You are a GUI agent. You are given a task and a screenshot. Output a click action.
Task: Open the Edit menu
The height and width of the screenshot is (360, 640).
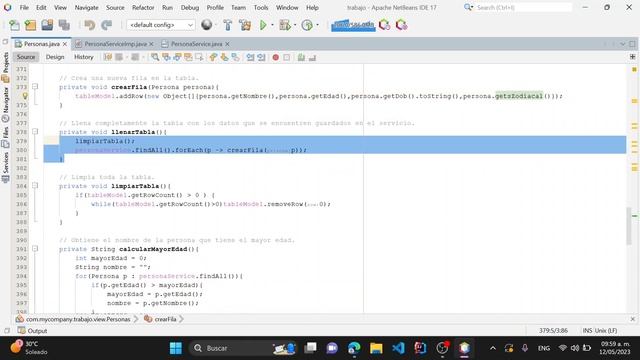pyautogui.click(x=41, y=7)
